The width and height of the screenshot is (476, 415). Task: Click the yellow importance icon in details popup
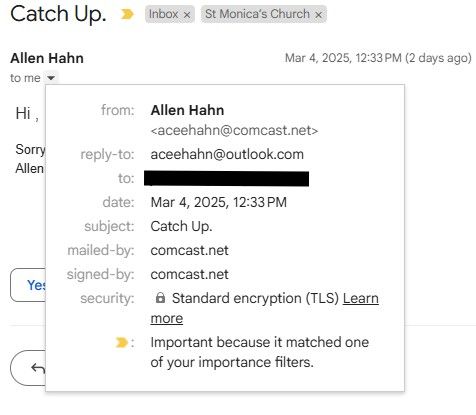point(122,342)
